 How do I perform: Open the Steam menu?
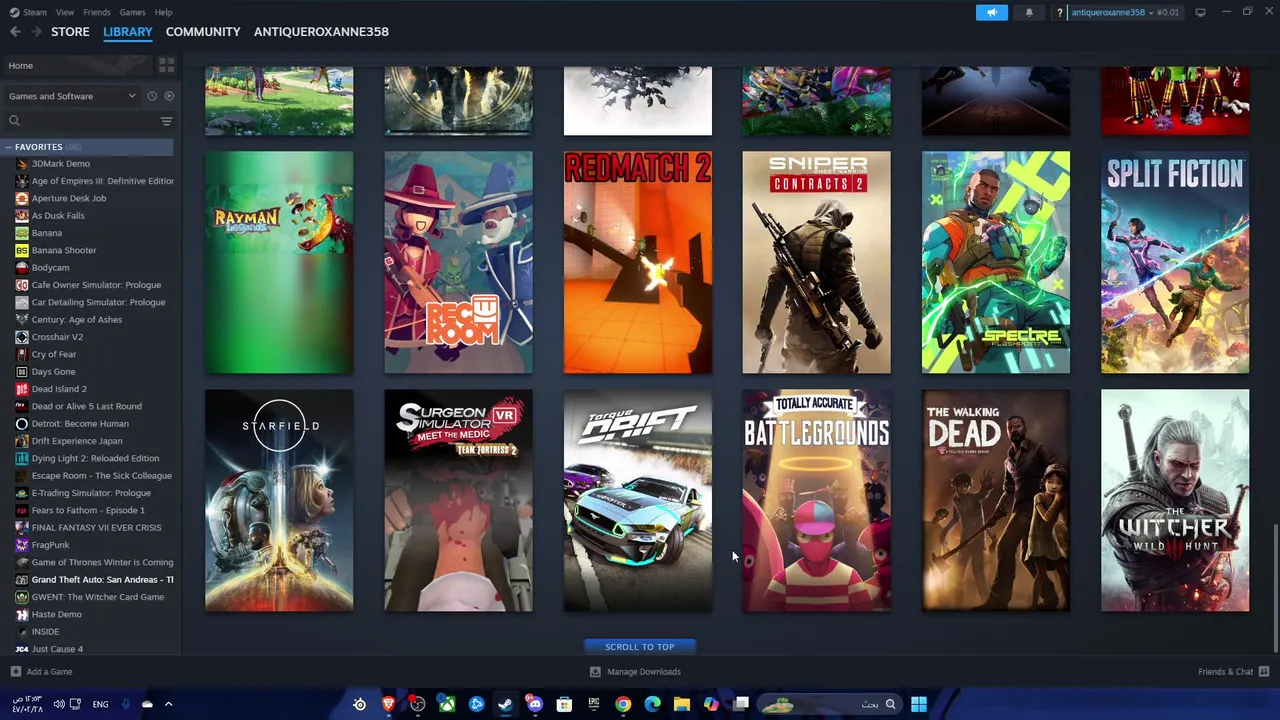pos(28,12)
